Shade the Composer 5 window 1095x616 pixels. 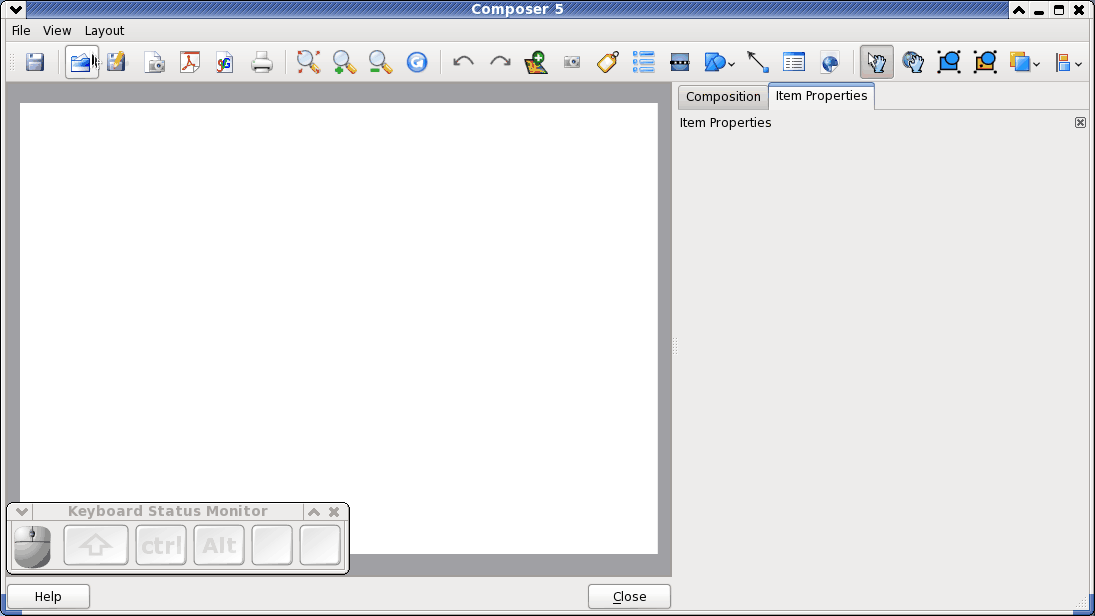(x=1019, y=10)
